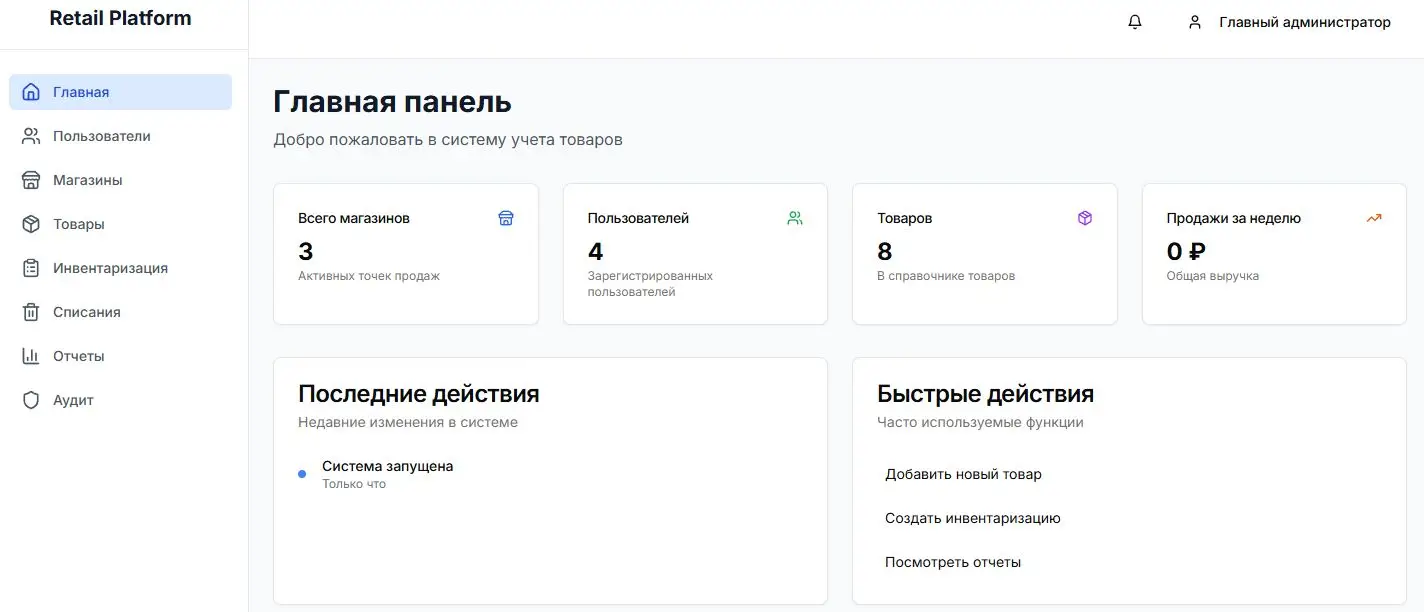
Task: Click Посмотреть отчеты in Быстрые действия
Action: (x=953, y=562)
